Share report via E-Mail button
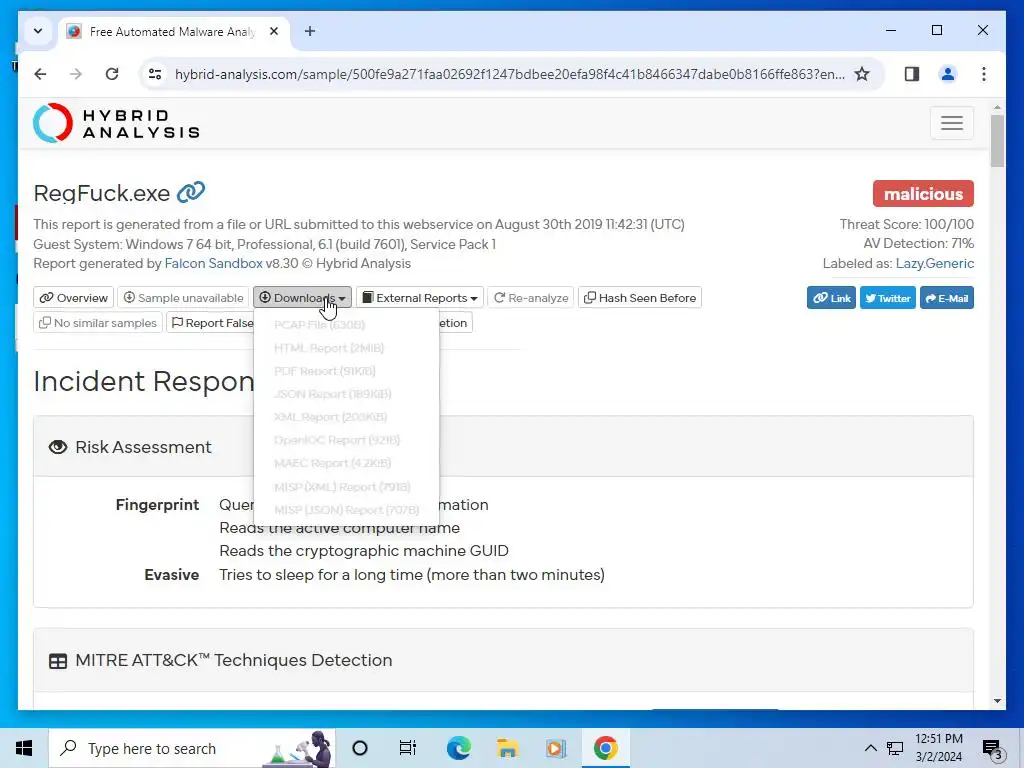 click(x=946, y=298)
